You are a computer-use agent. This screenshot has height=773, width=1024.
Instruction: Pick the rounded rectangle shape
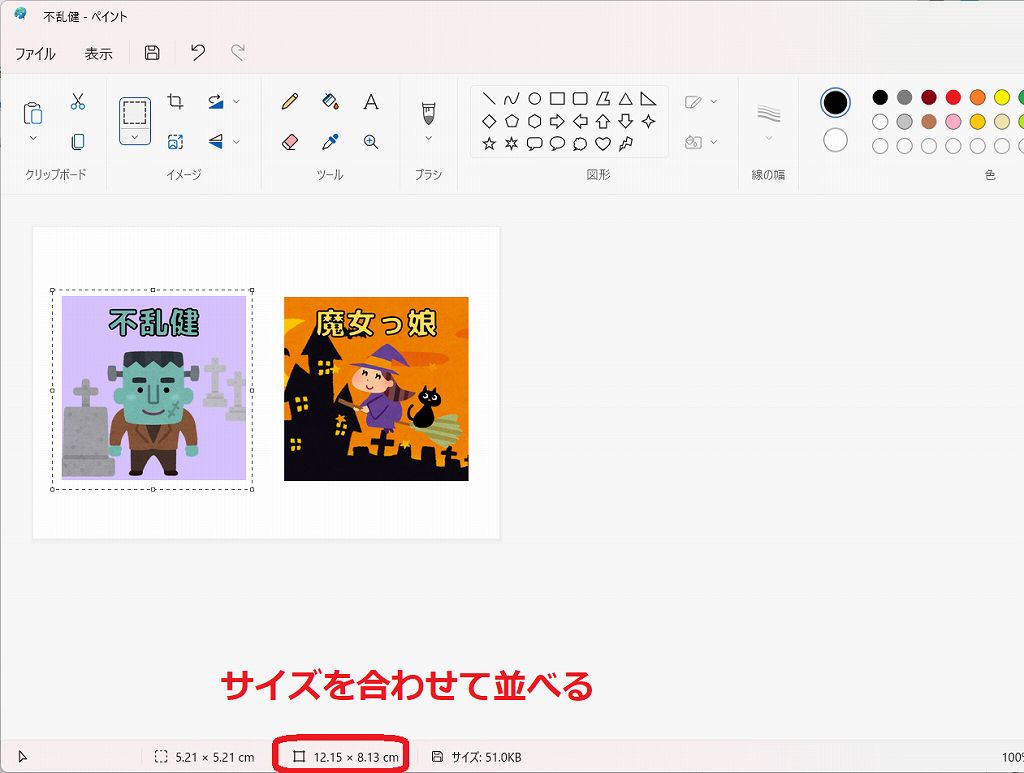click(580, 99)
